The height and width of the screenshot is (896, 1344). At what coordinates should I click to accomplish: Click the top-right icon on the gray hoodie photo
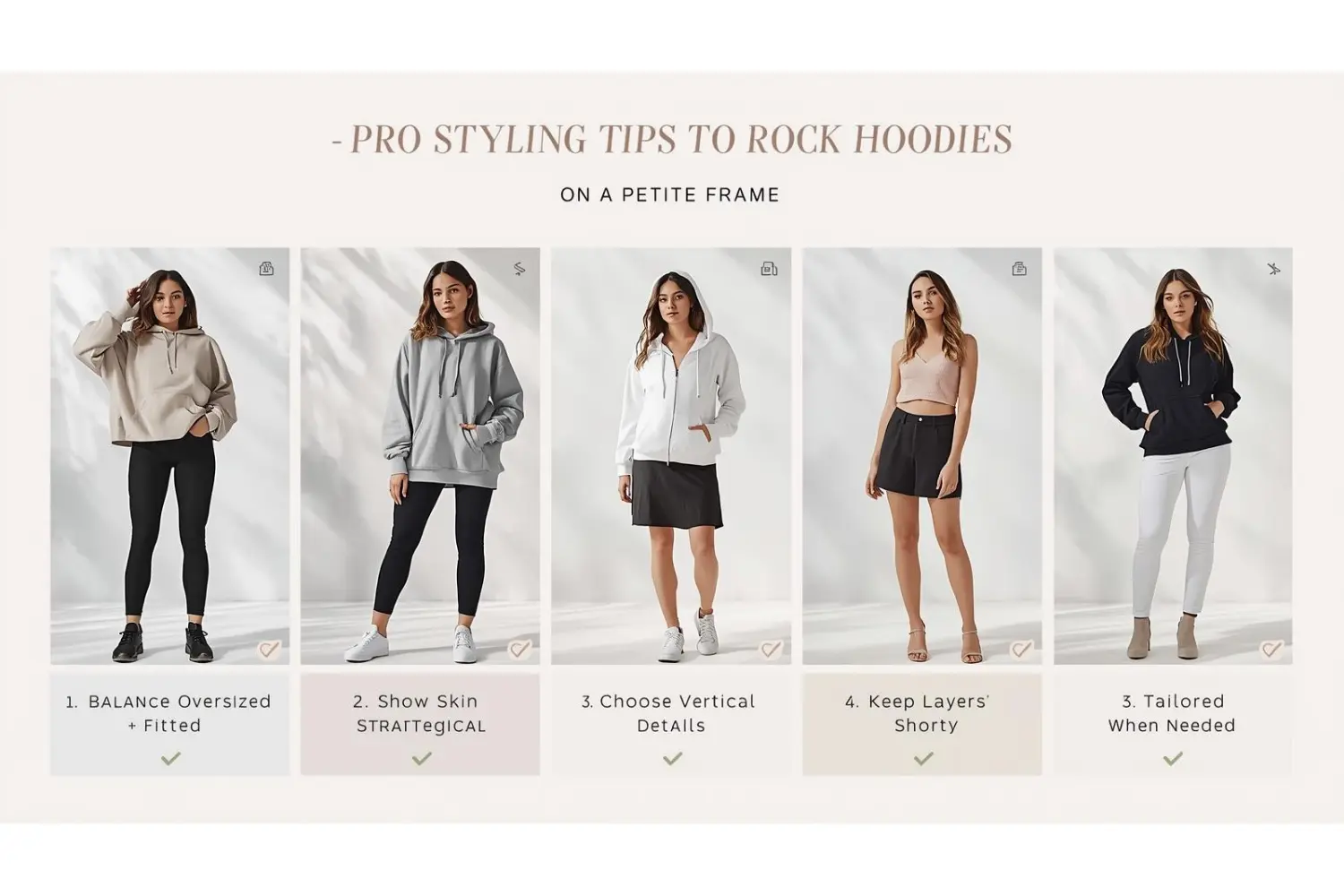coord(519,269)
